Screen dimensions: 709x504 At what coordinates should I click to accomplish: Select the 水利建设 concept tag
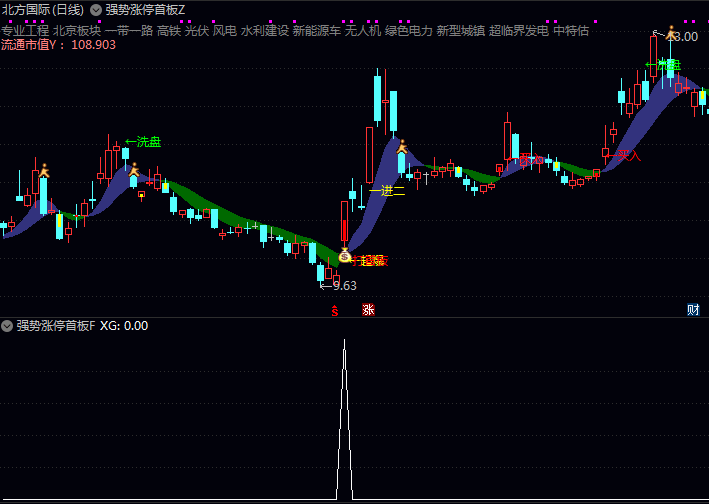point(265,31)
